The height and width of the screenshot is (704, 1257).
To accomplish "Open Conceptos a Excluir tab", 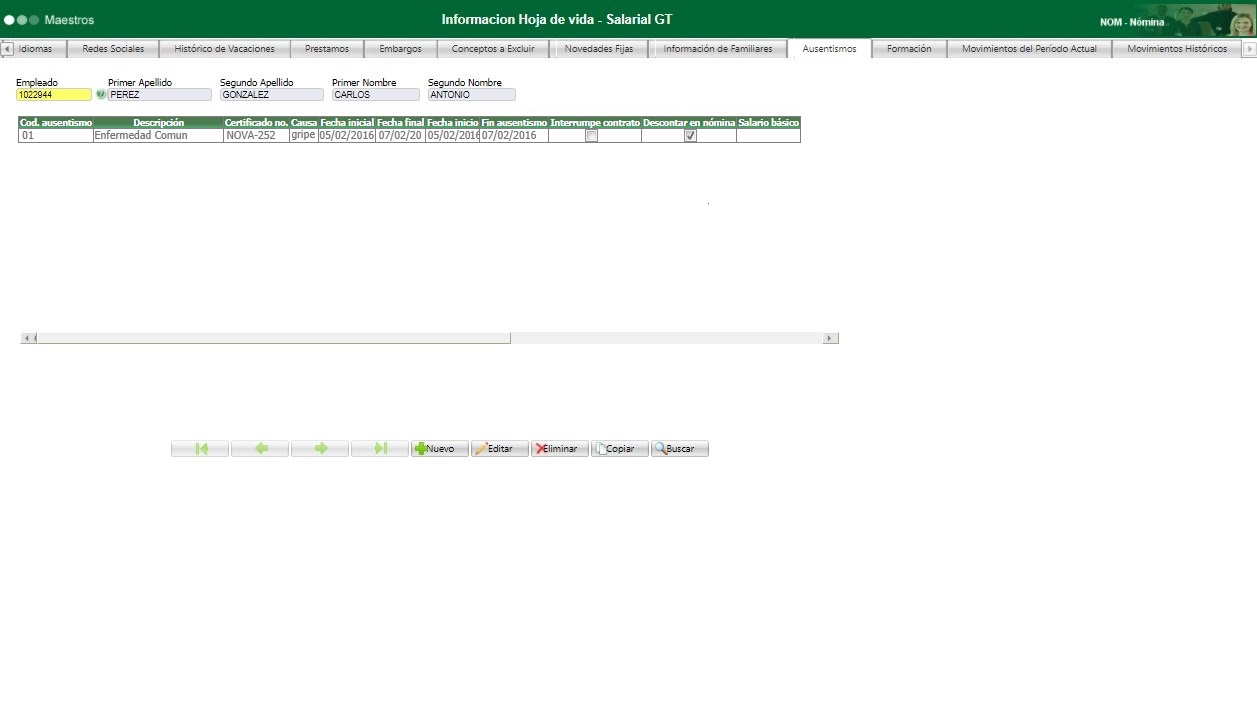I will pyautogui.click(x=493, y=49).
